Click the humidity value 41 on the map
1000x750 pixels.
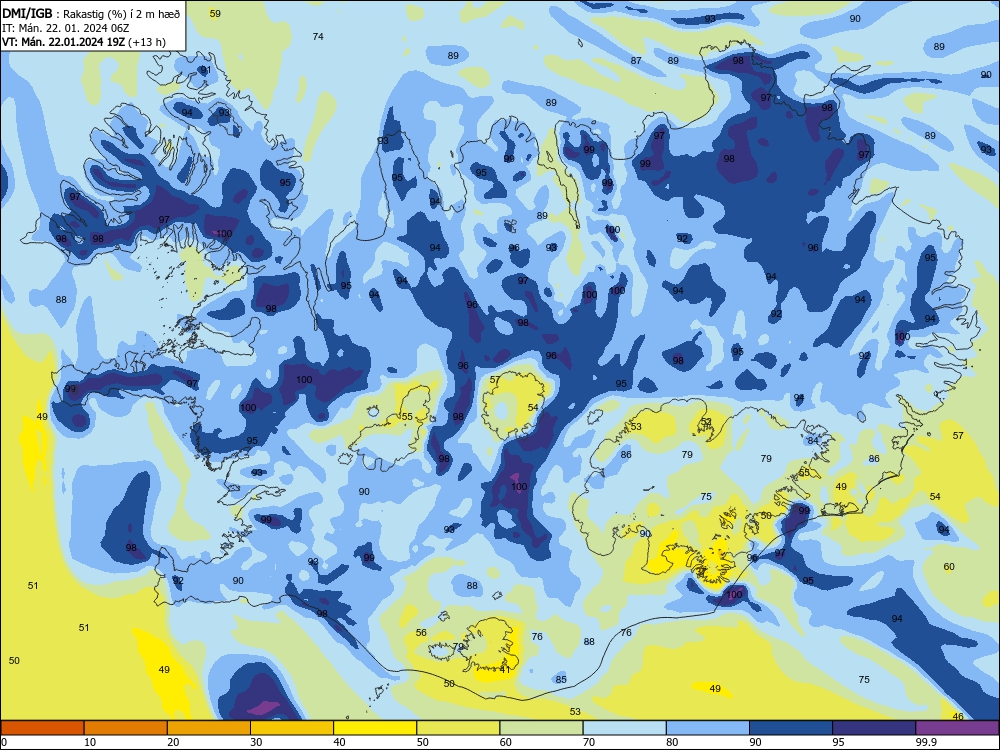pyautogui.click(x=505, y=670)
